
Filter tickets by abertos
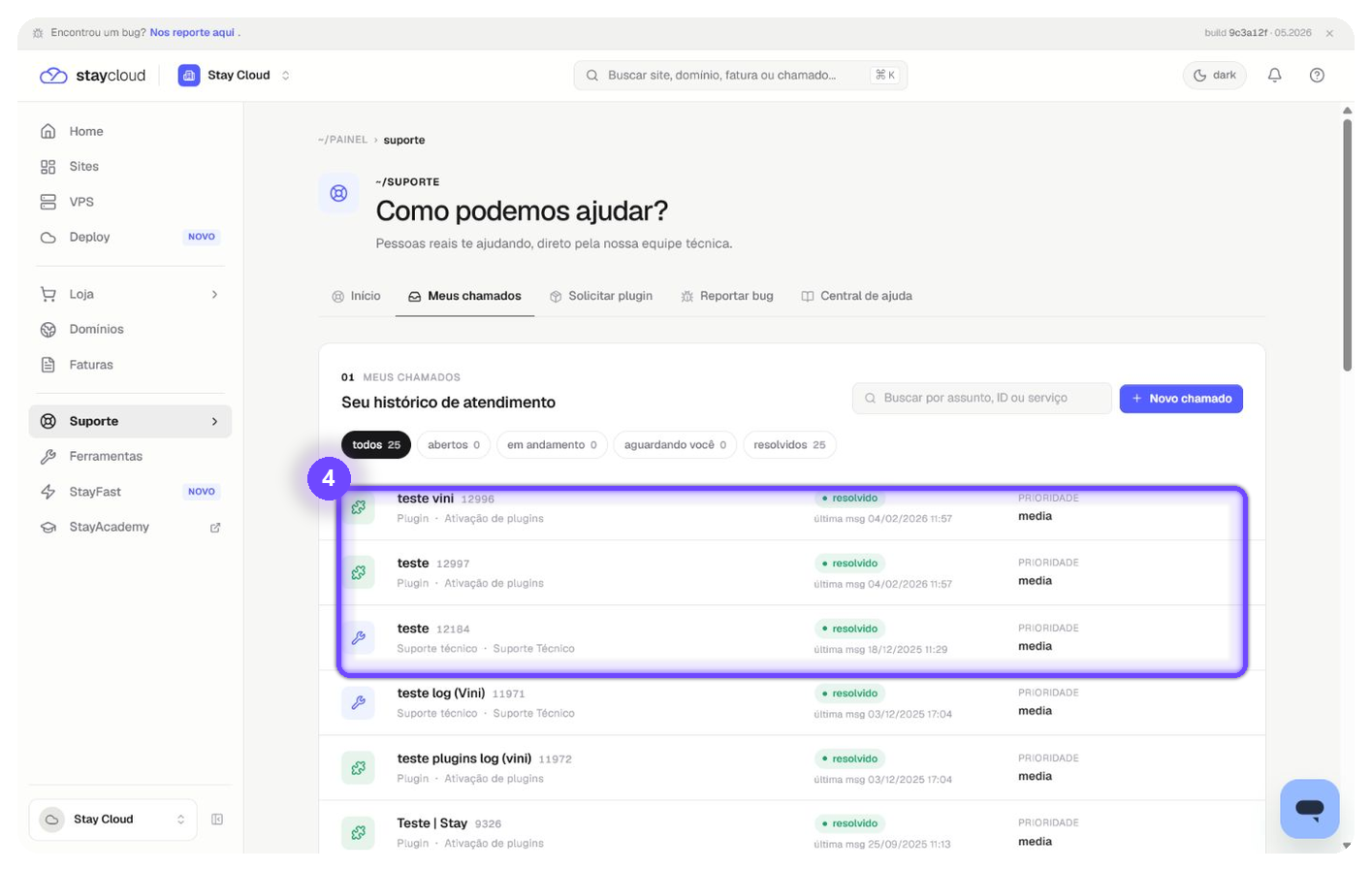pos(454,445)
